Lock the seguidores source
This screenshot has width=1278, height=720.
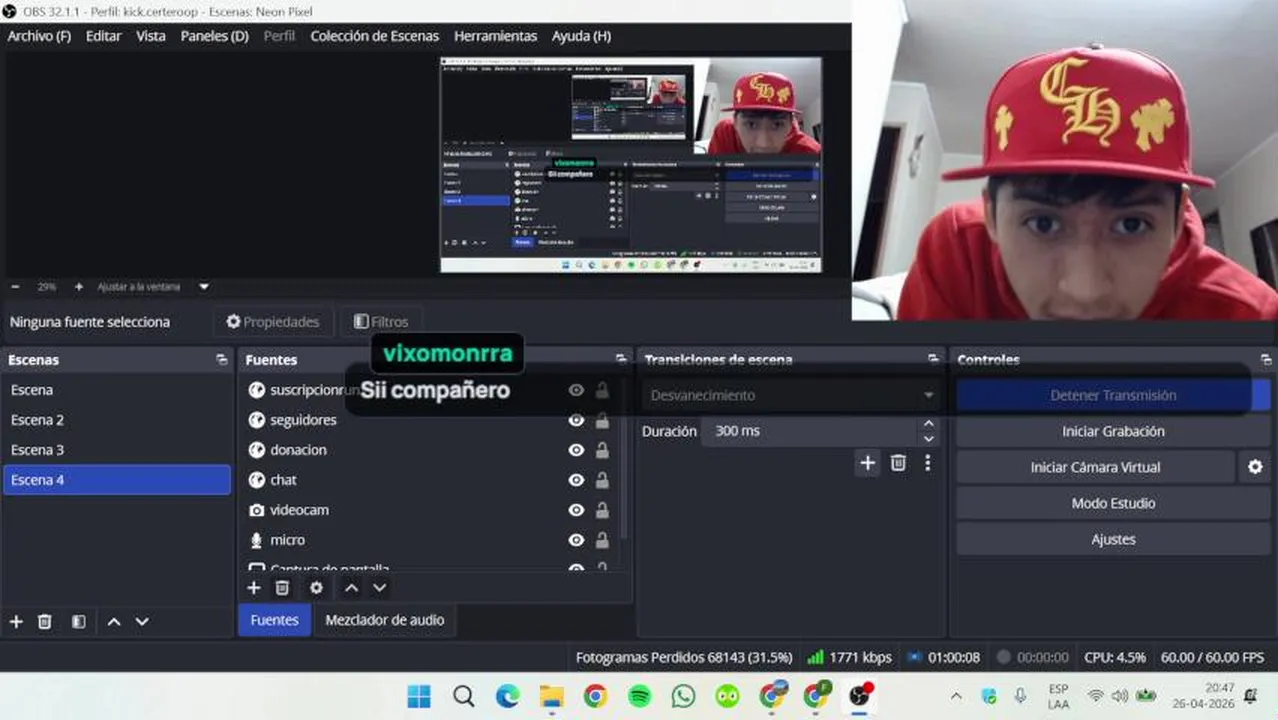602,420
